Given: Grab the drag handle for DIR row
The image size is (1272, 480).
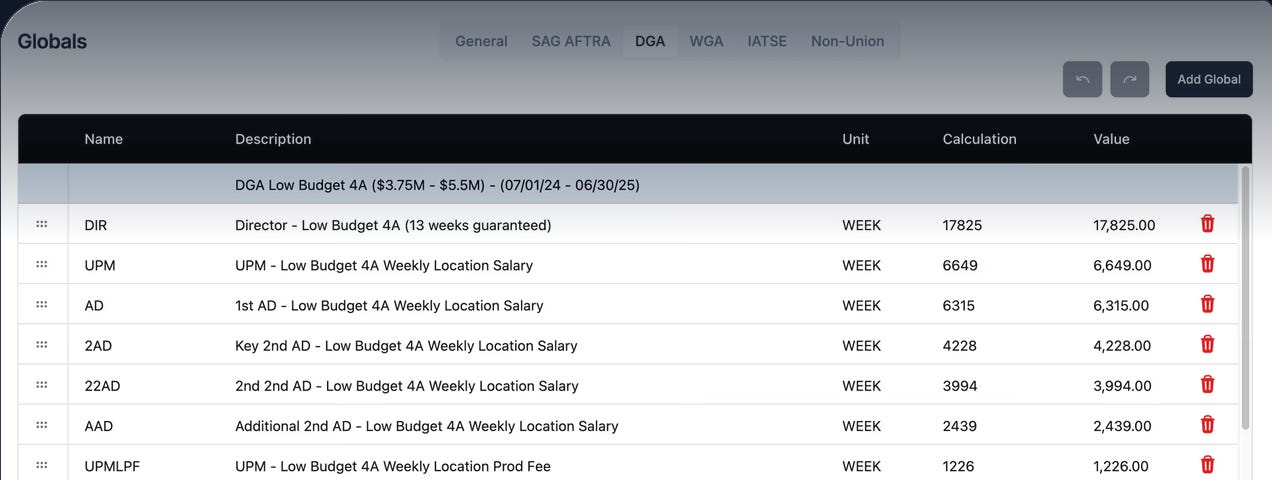Looking at the screenshot, I should 42,225.
